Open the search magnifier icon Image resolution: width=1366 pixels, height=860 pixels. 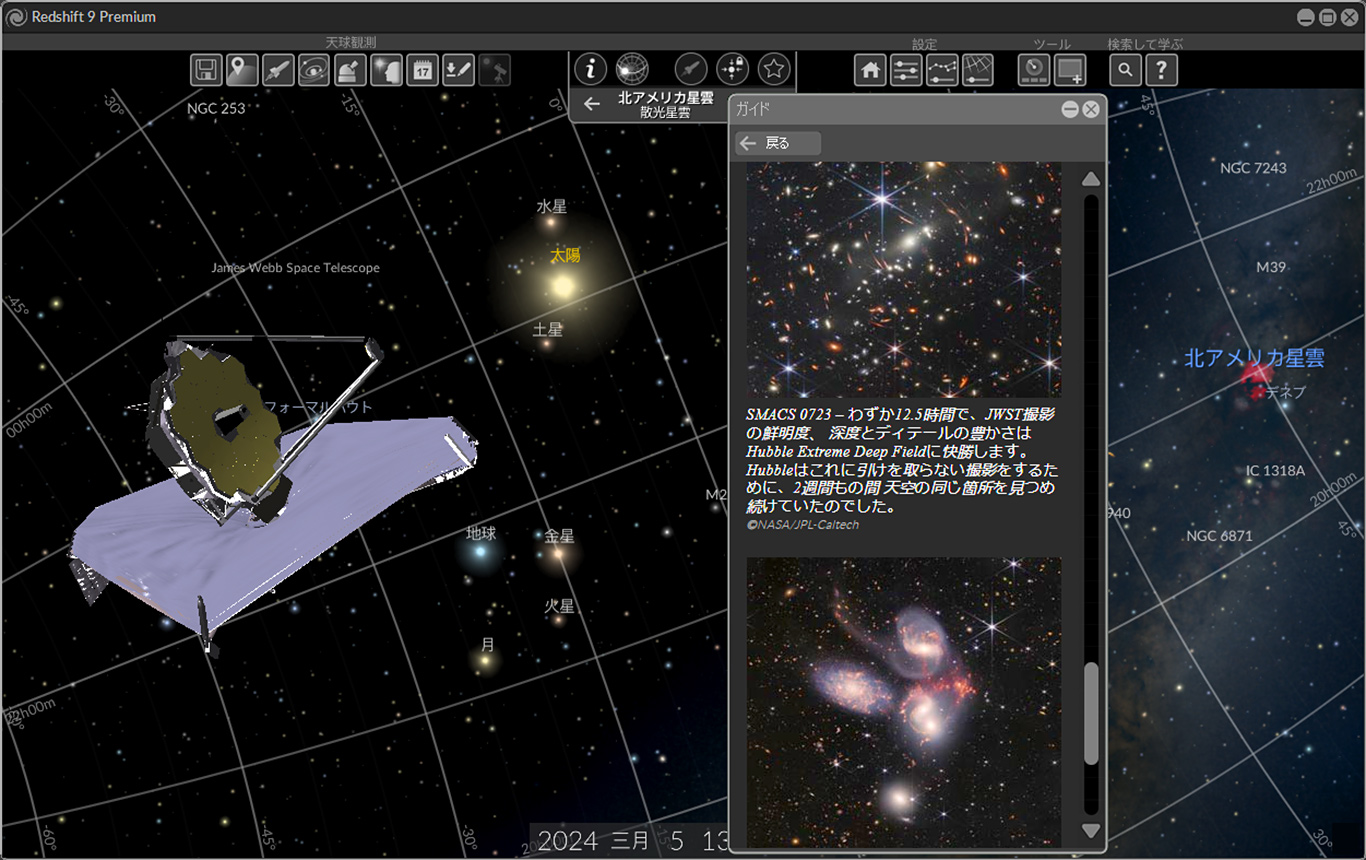[x=1126, y=70]
